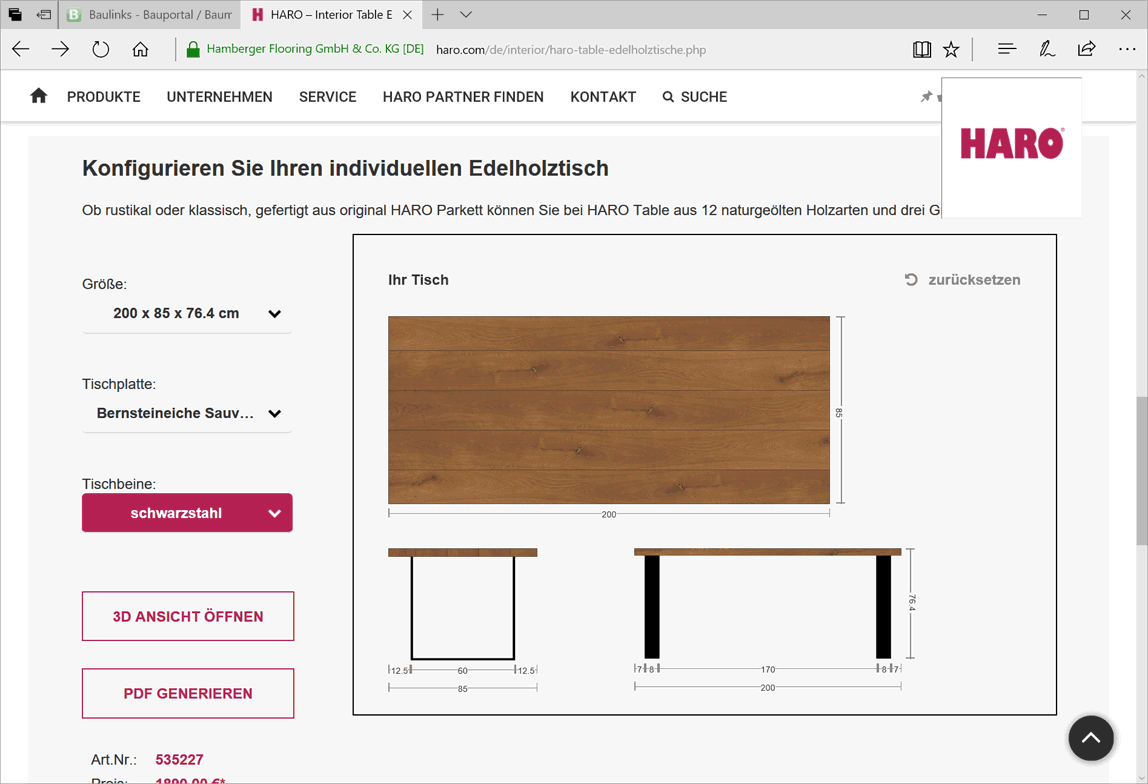
Task: Click the heading 'Konfigurieren Sie Ihren individuellen Edelholztisch'
Action: [346, 168]
